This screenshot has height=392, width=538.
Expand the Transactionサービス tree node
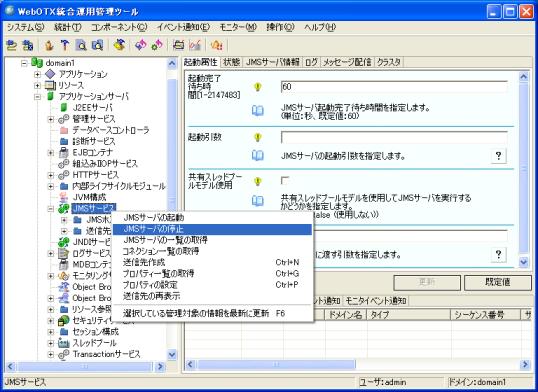point(51,354)
